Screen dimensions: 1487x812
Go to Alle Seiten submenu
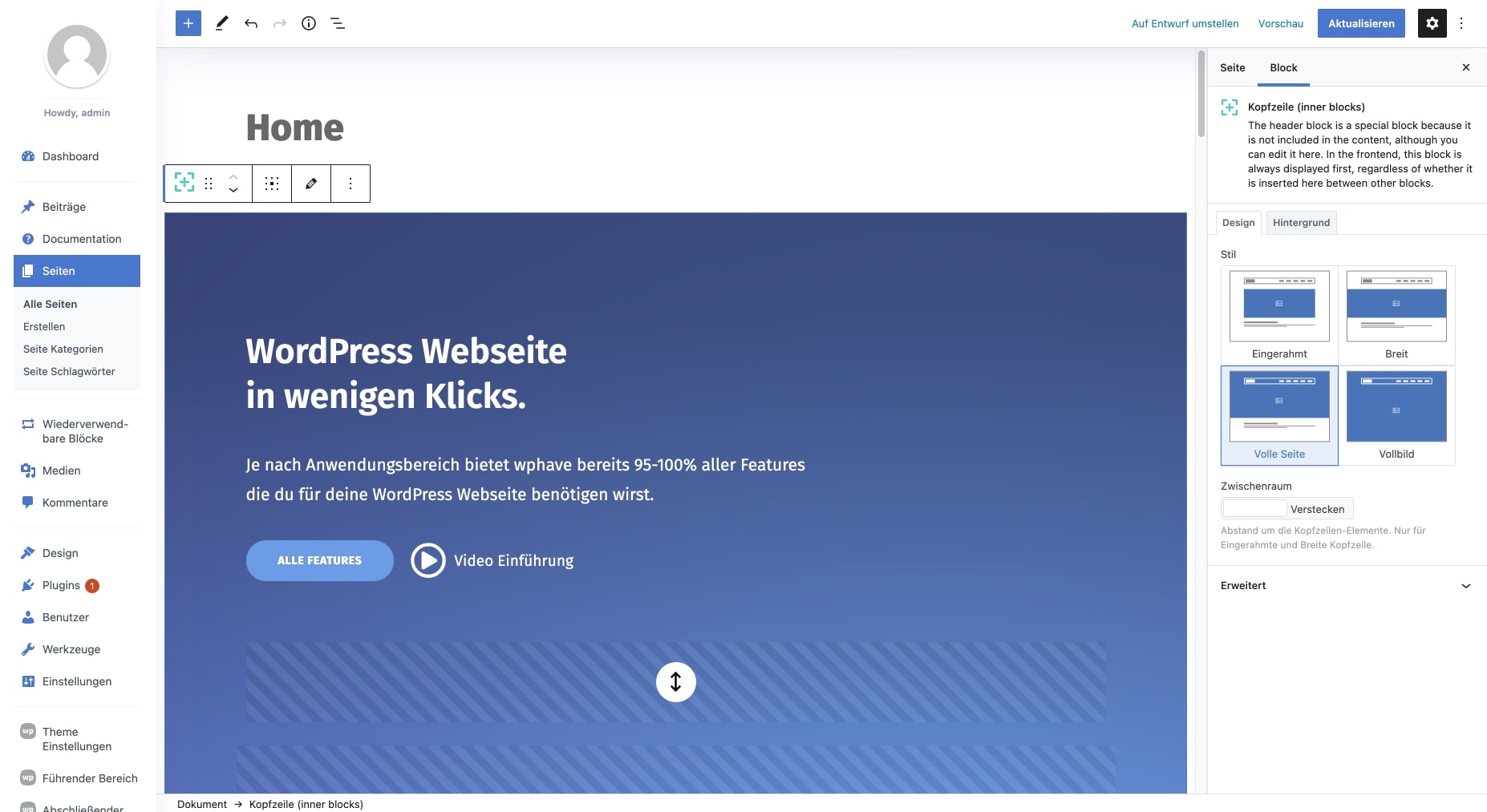click(51, 304)
